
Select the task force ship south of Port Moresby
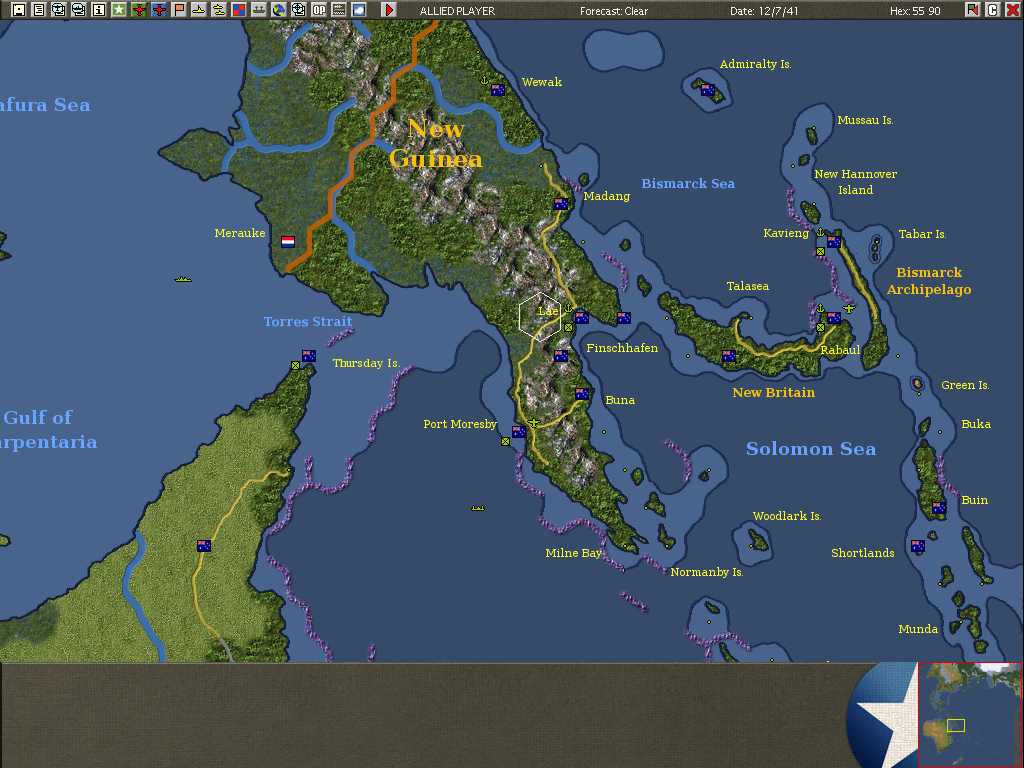(478, 507)
